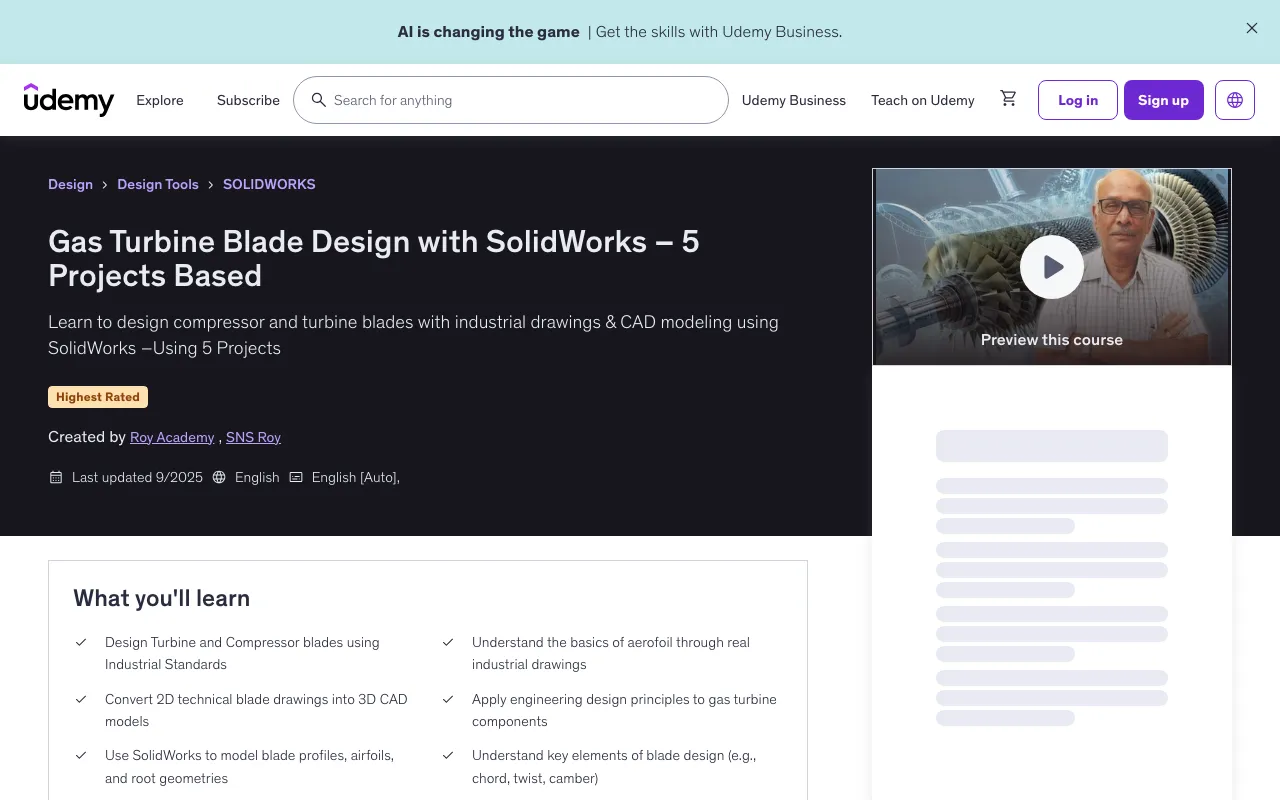Open Teach on Udemy

pyautogui.click(x=922, y=100)
